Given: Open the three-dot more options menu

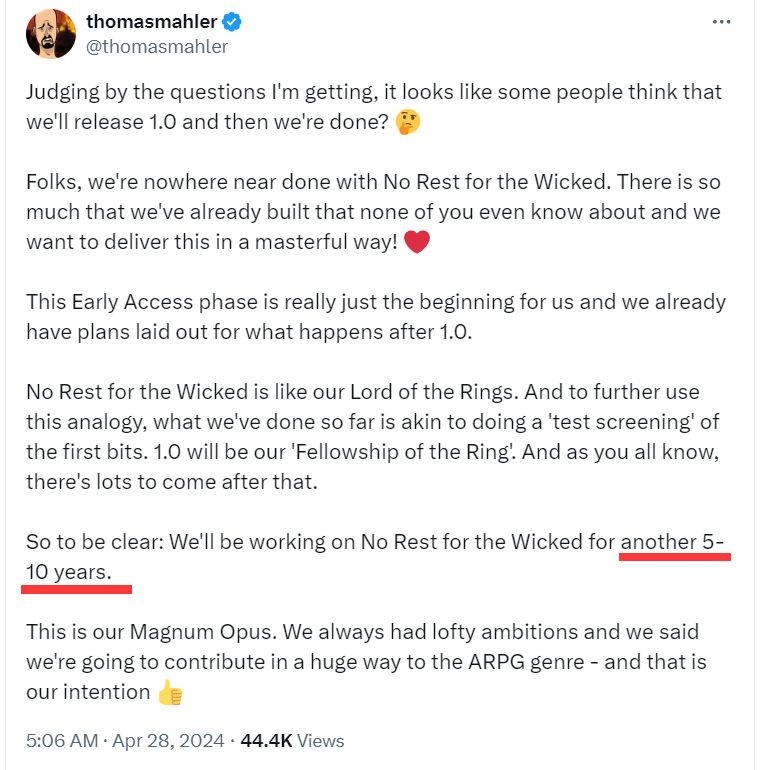Looking at the screenshot, I should pos(721,22).
